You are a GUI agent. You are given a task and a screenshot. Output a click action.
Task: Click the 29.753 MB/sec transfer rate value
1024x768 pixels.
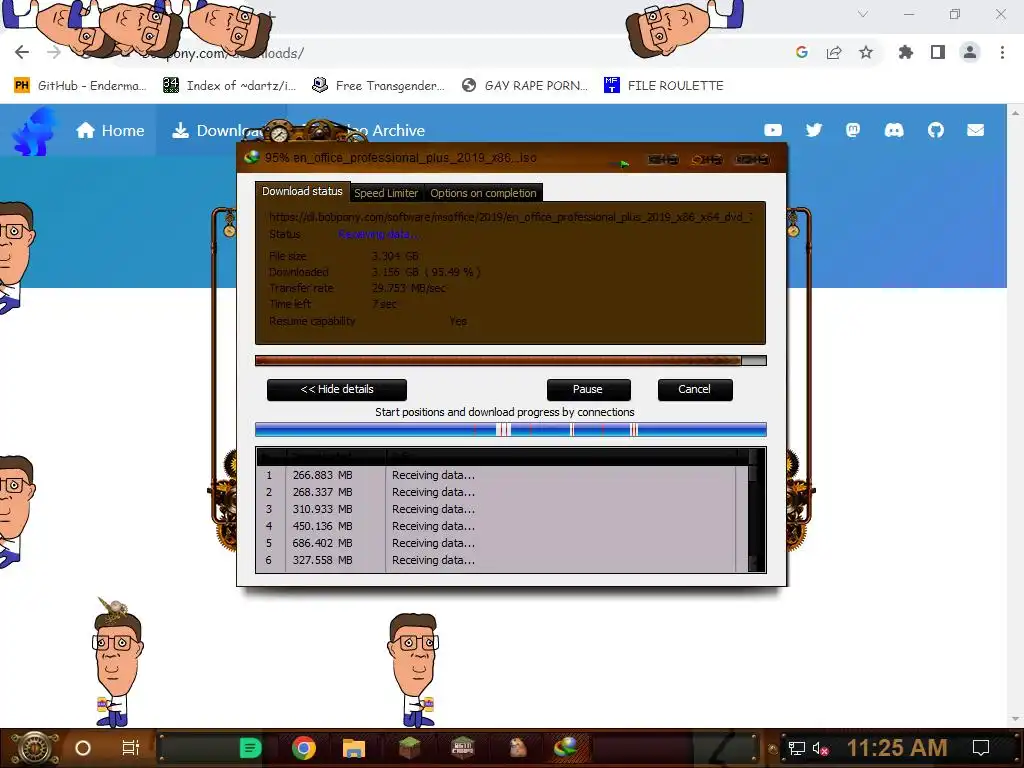[409, 288]
